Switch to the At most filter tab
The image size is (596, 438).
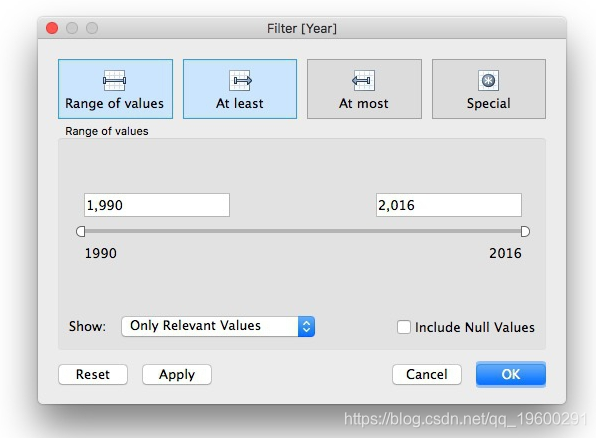tap(364, 89)
